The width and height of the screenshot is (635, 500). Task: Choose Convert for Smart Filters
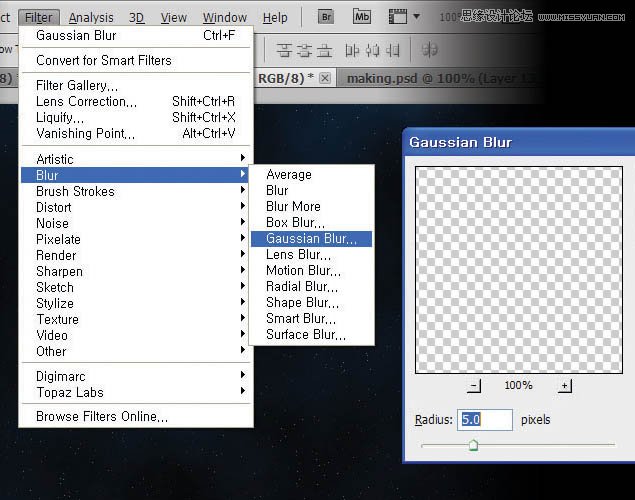click(135, 60)
